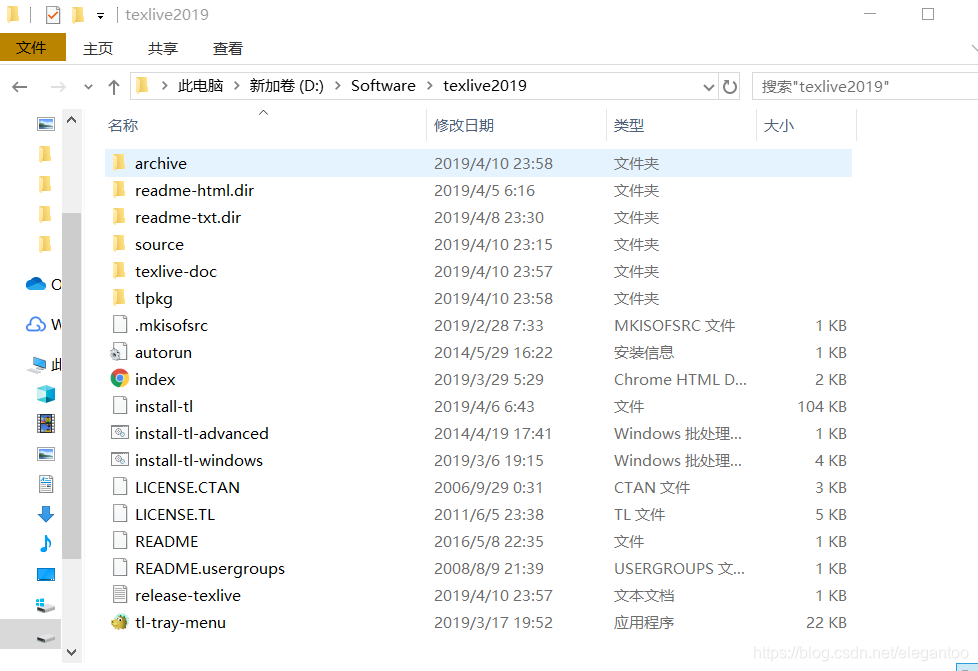Open Videos film icon in sidebar
Image resolution: width=978 pixels, height=671 pixels.
[46, 424]
